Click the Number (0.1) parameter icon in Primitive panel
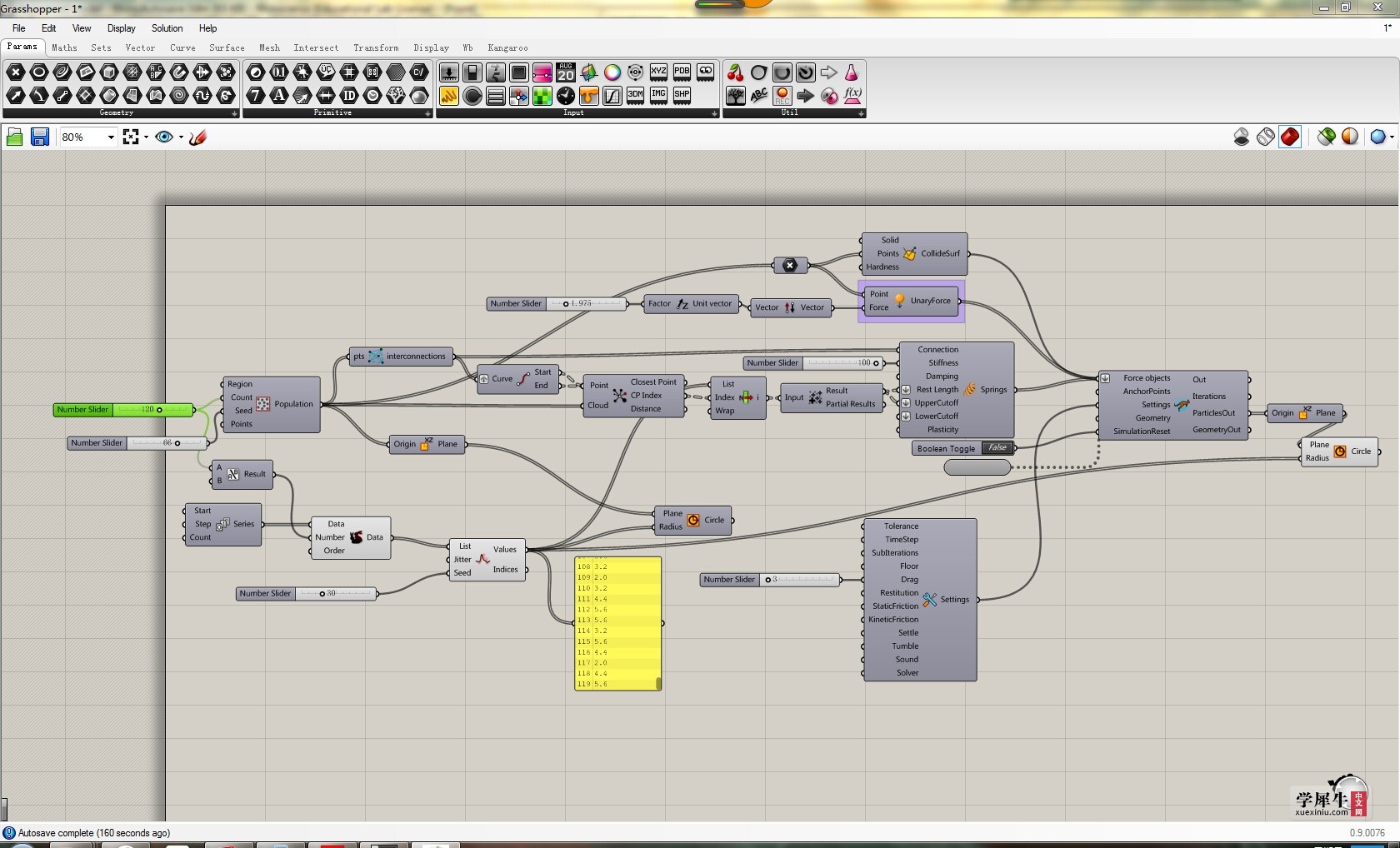The width and height of the screenshot is (1400, 848). [279, 72]
